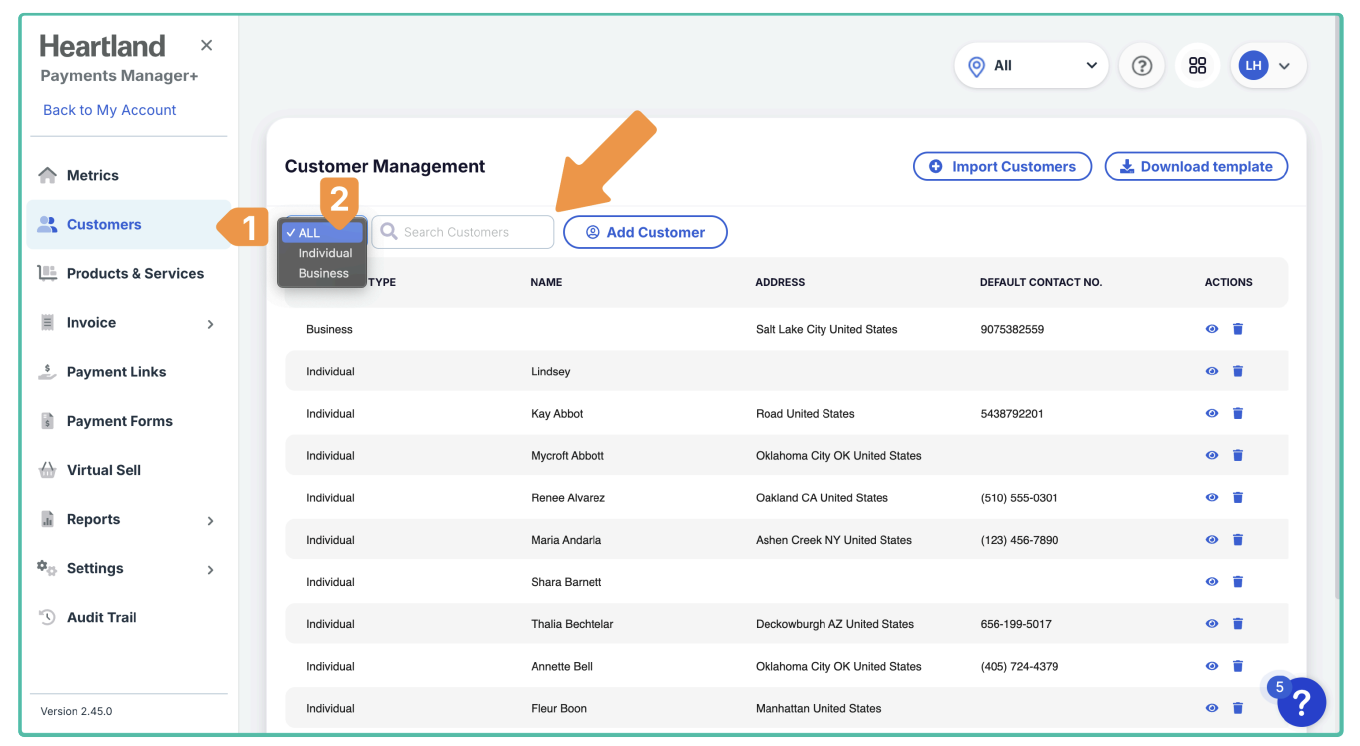
Task: Open the blue help chat bubble
Action: click(1301, 703)
